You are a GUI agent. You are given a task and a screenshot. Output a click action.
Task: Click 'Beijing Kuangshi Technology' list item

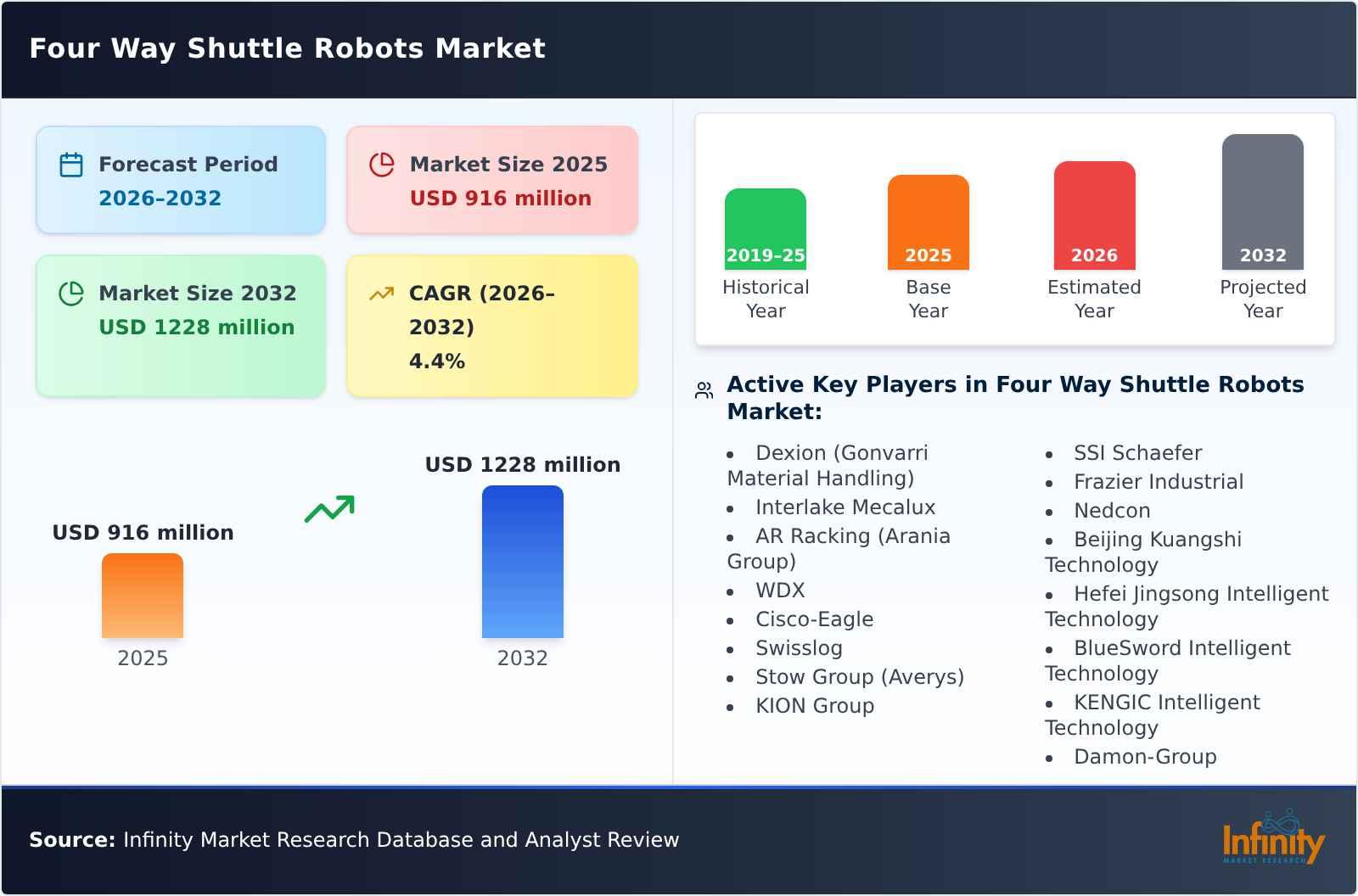tap(1143, 552)
